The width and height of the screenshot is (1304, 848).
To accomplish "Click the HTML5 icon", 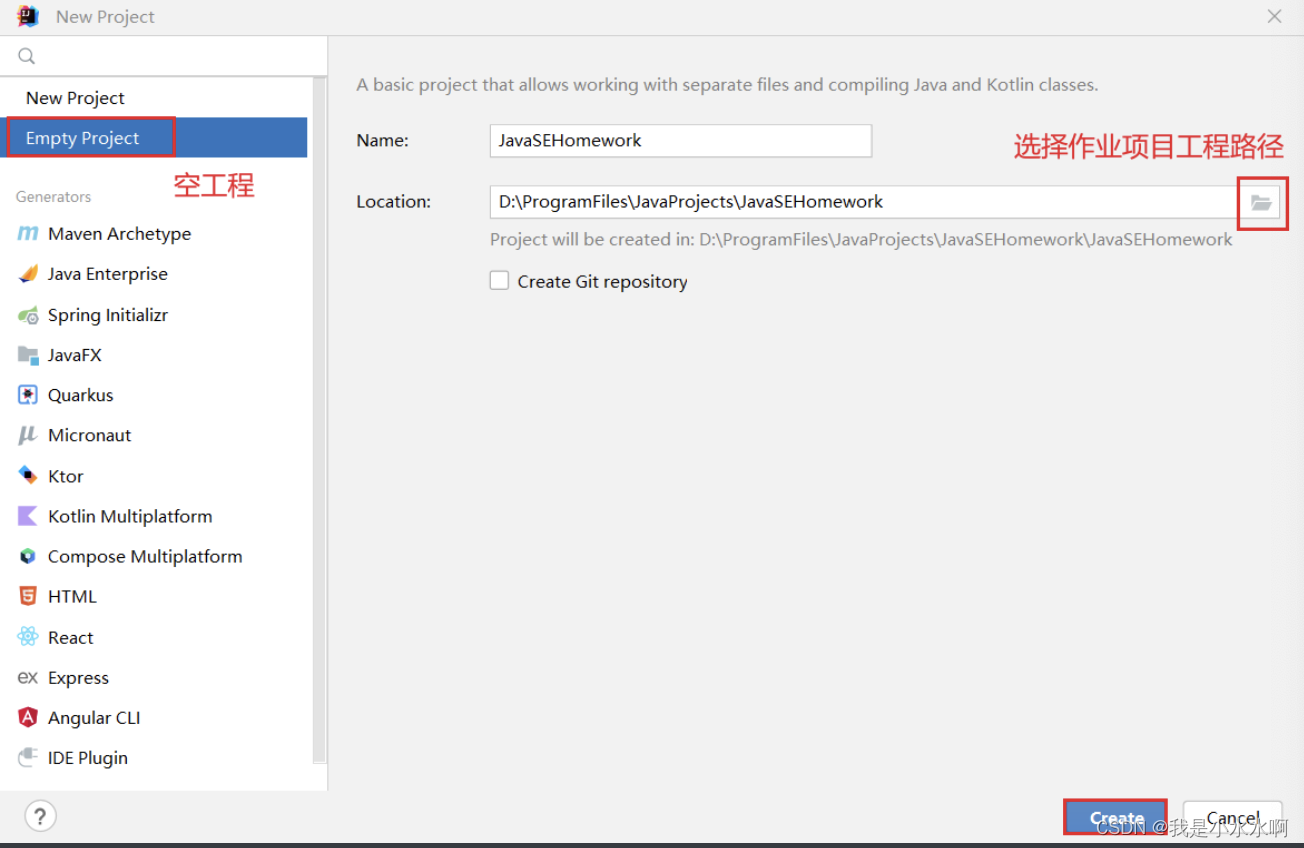I will pyautogui.click(x=28, y=596).
